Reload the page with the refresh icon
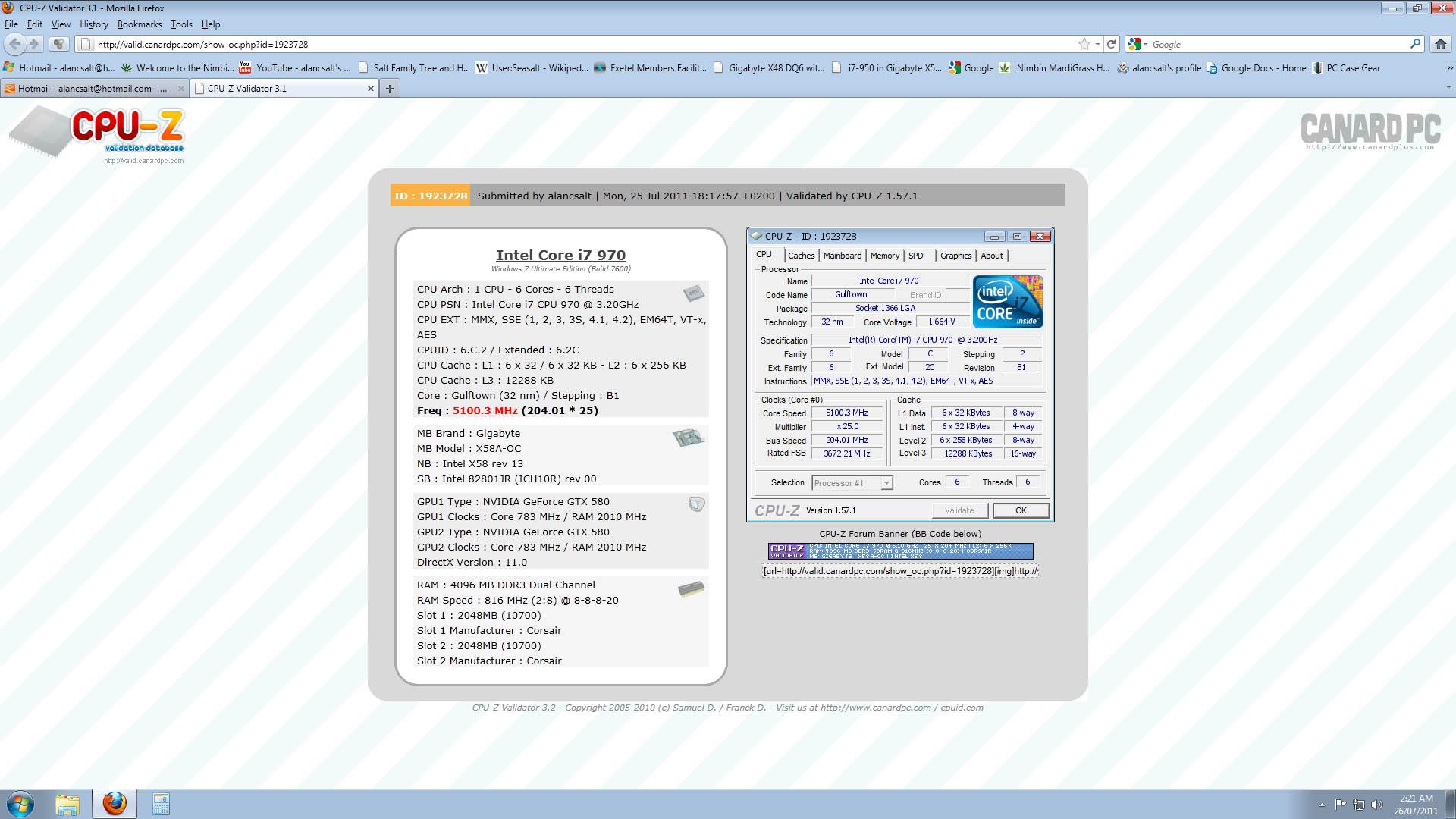This screenshot has width=1456, height=819. pyautogui.click(x=1111, y=44)
